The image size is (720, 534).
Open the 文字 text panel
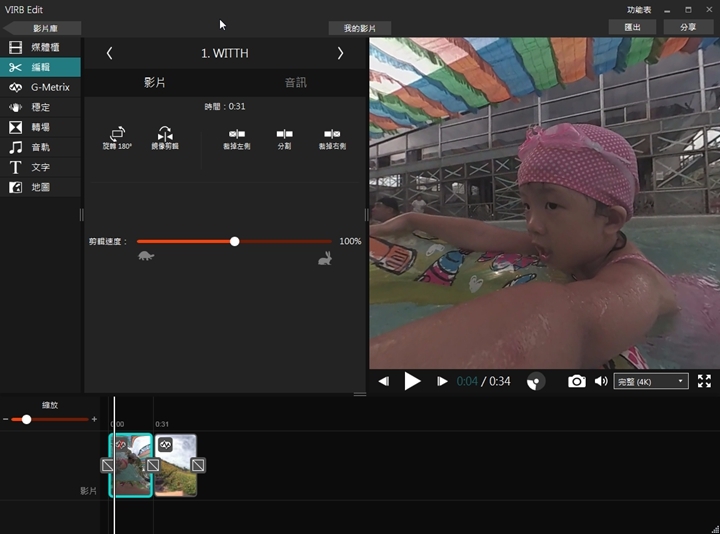[x=40, y=167]
